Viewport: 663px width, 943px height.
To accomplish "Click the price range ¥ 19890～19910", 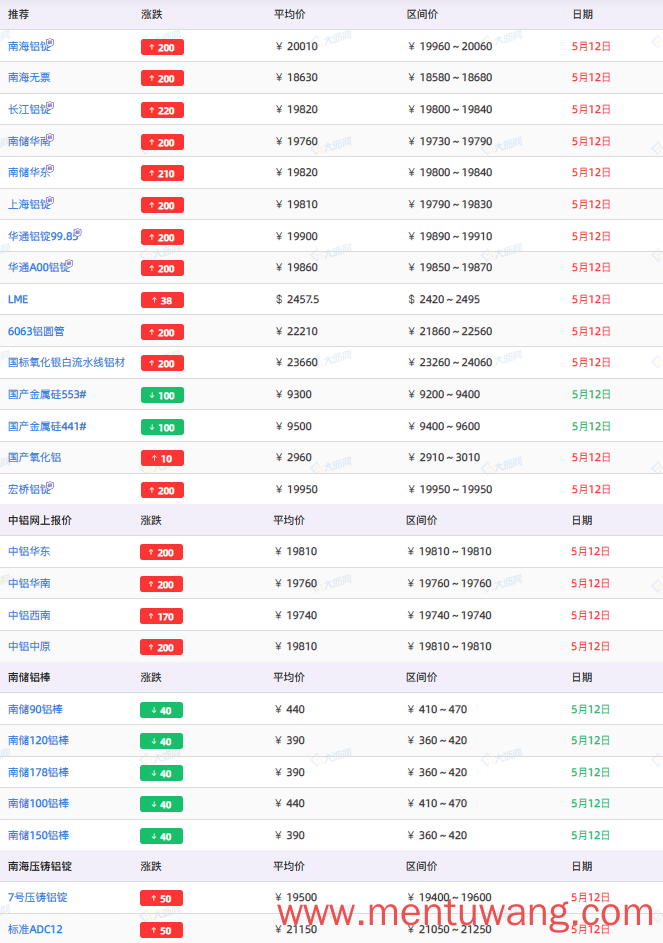I will [450, 236].
